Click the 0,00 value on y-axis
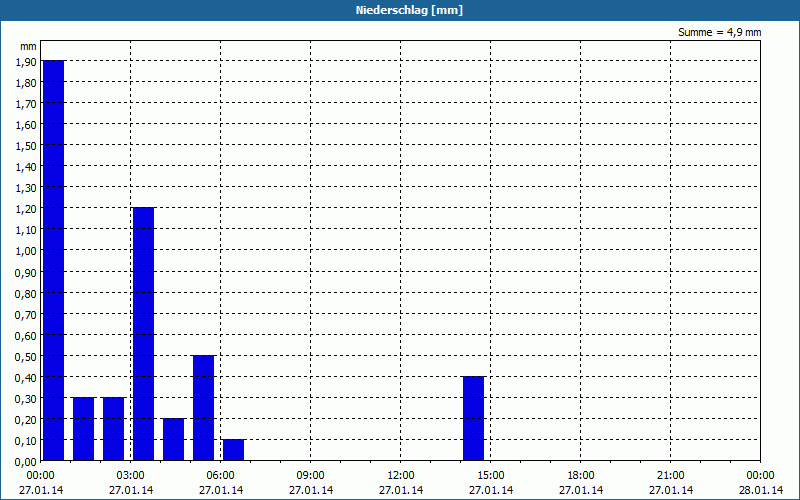The width and height of the screenshot is (800, 500). (26, 462)
